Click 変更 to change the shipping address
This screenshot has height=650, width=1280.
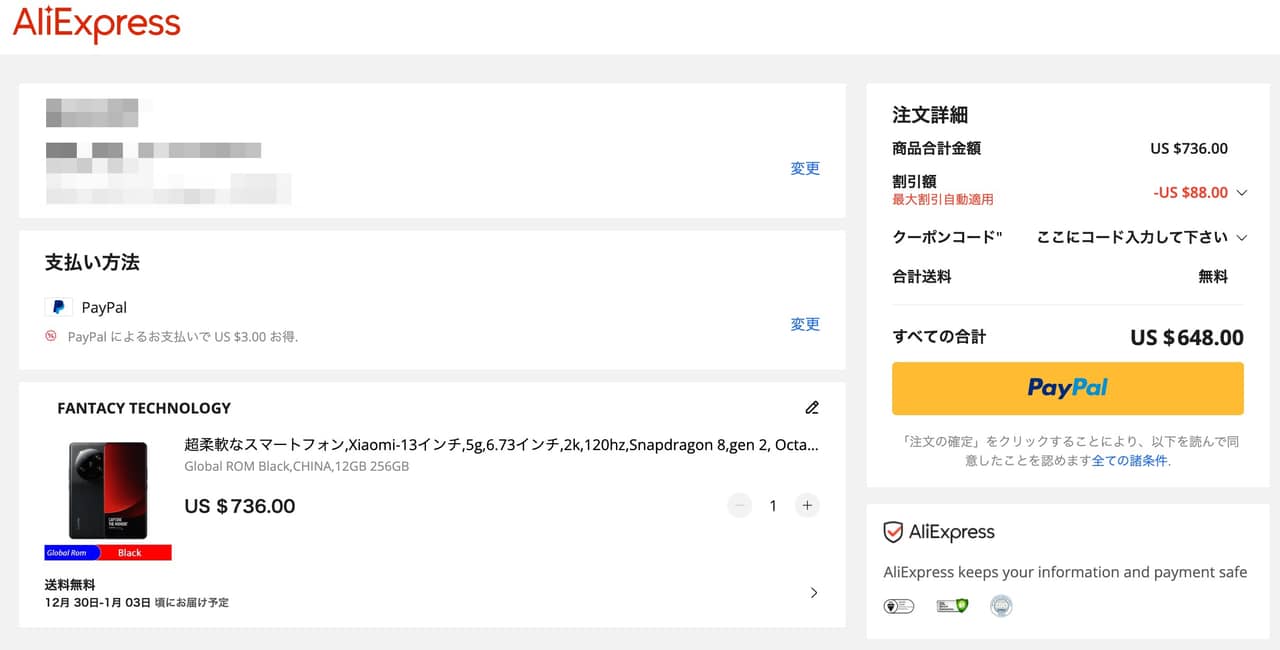pos(805,168)
